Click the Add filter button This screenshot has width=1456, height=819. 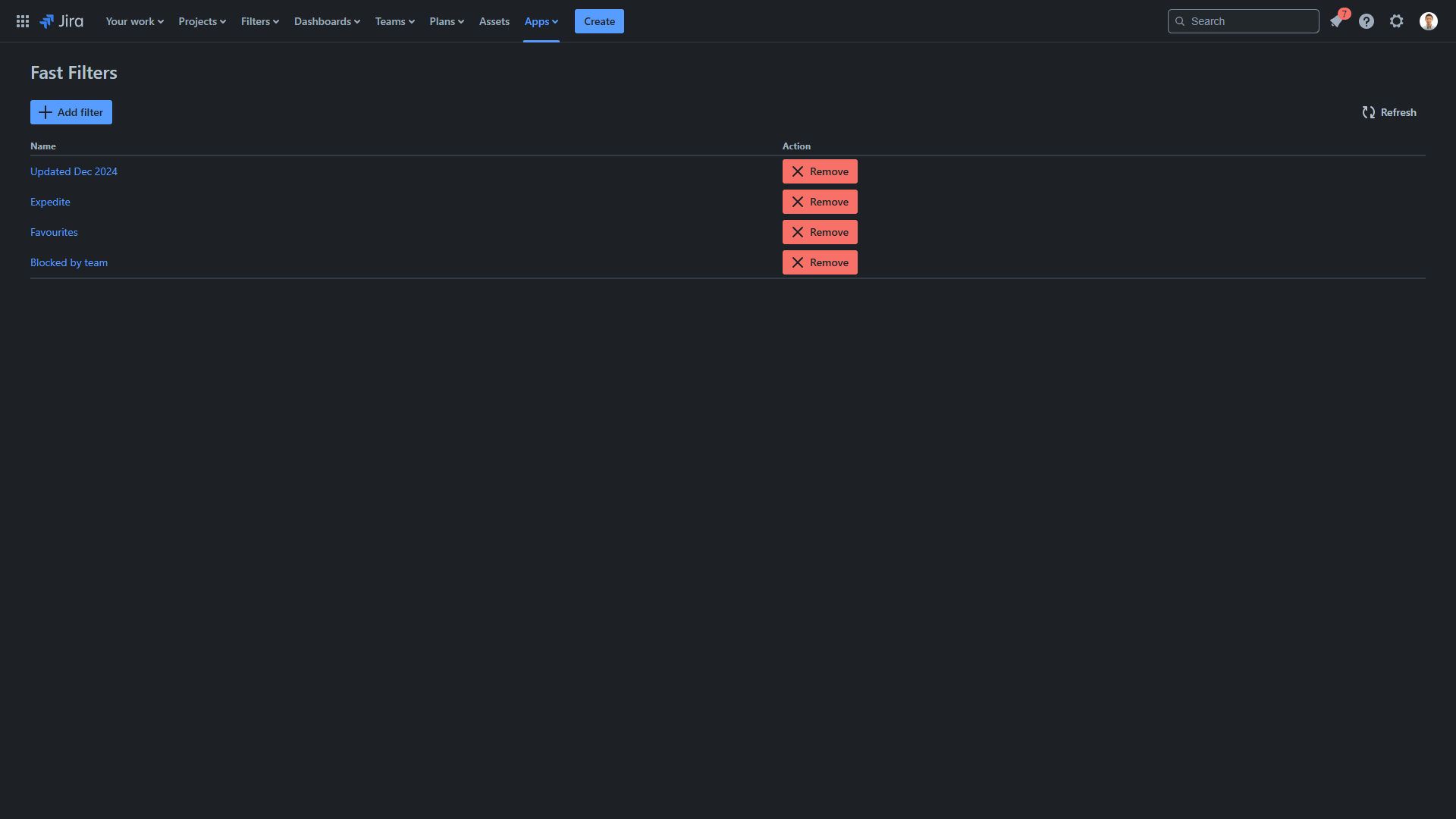coord(71,112)
